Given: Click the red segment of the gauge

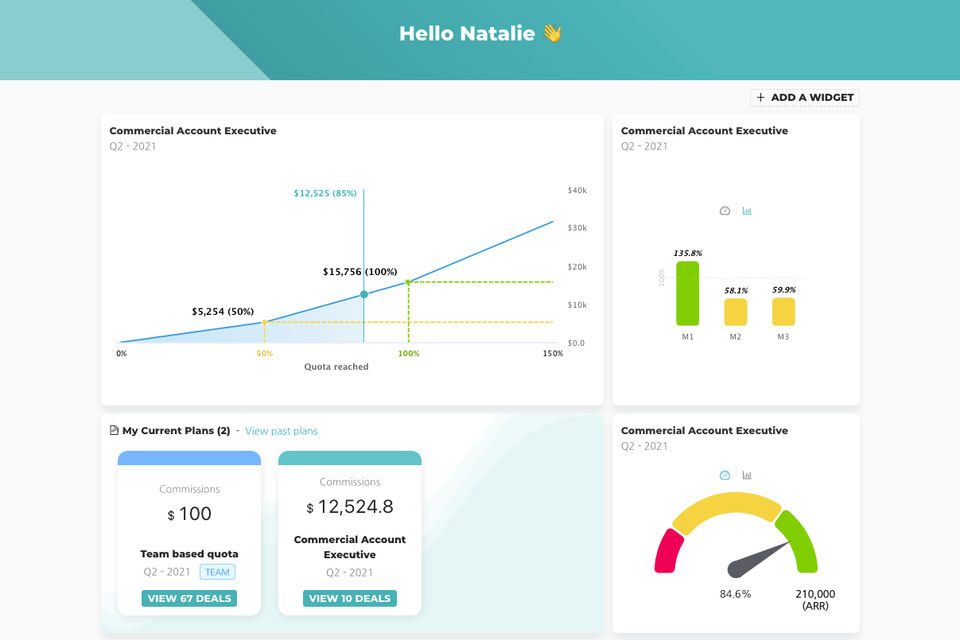Looking at the screenshot, I should 669,551.
